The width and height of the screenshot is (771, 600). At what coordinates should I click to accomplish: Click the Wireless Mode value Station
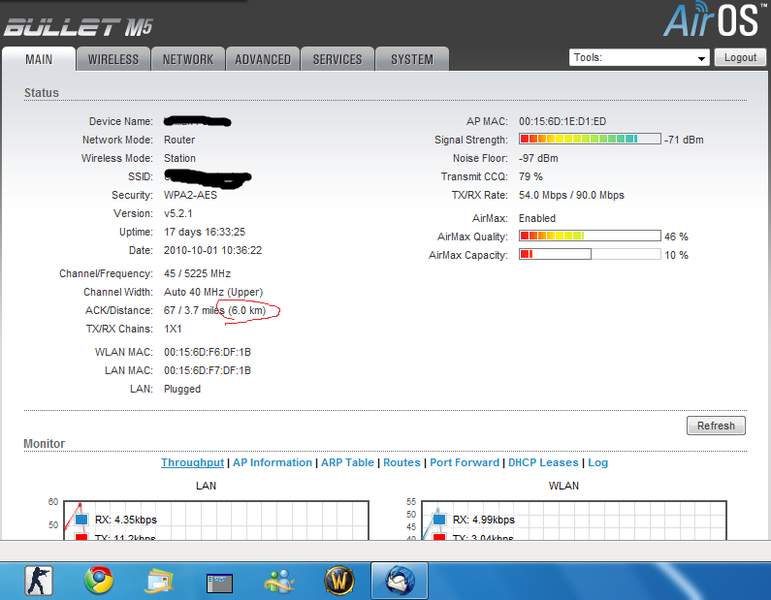pyautogui.click(x=180, y=158)
